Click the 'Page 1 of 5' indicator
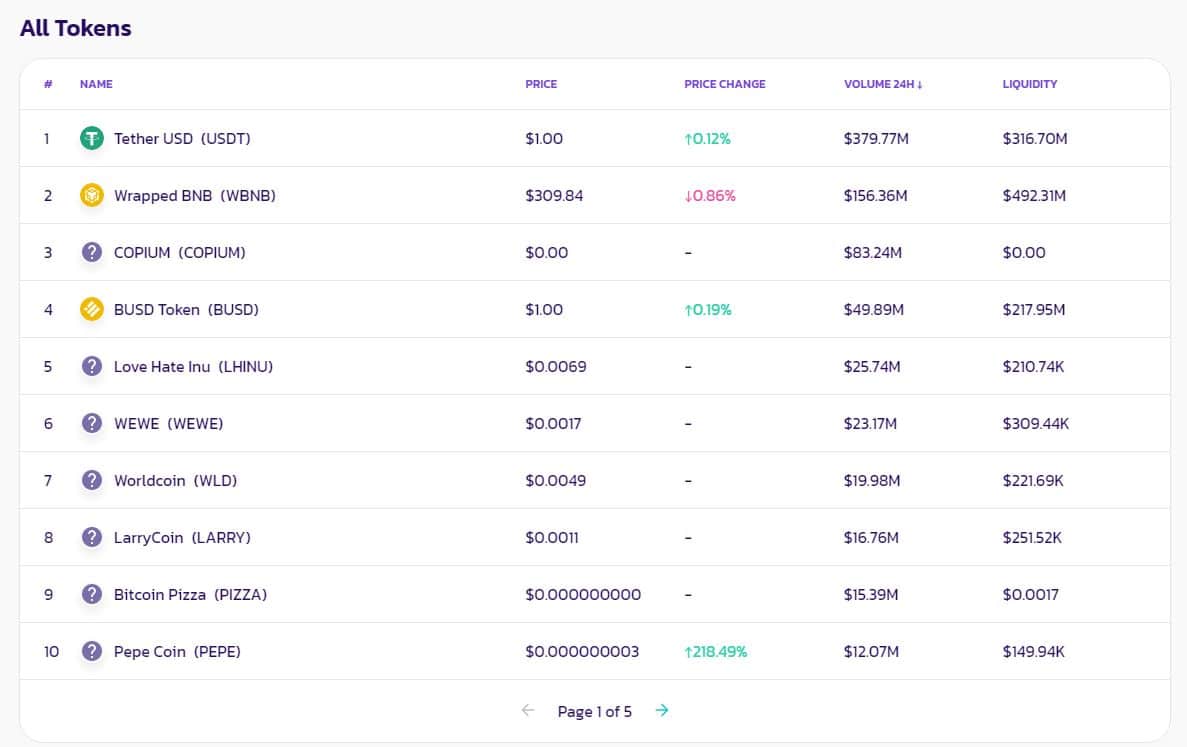The image size is (1187, 747). (594, 711)
